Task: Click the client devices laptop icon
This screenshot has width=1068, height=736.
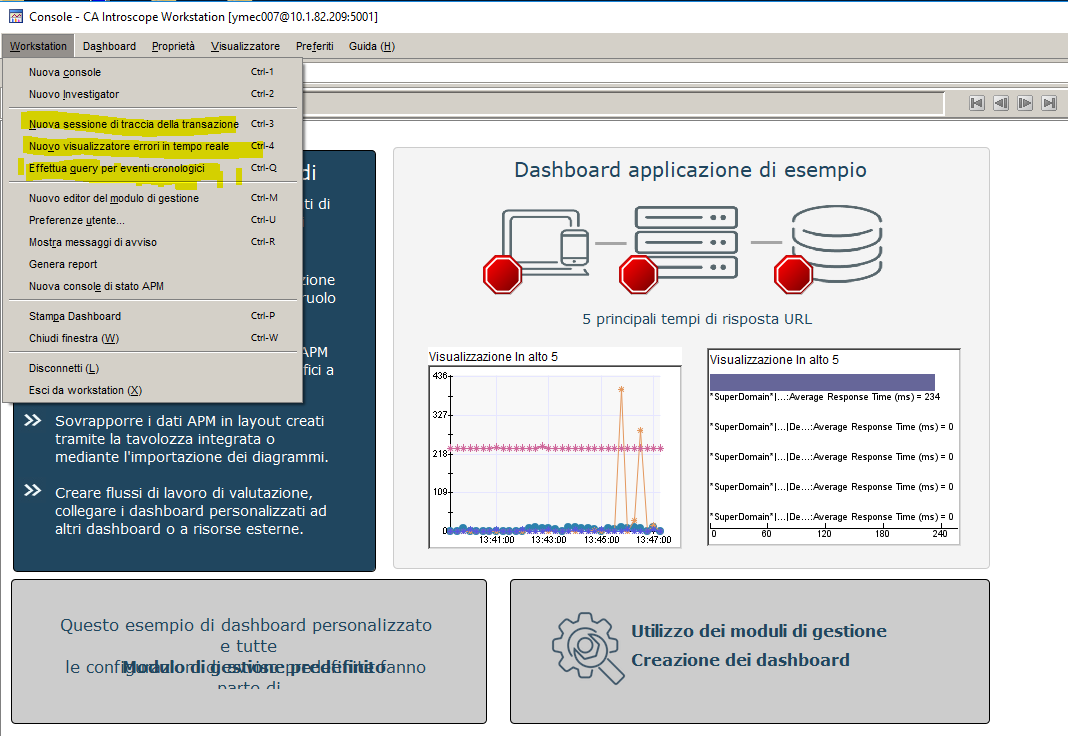Action: pyautogui.click(x=546, y=236)
